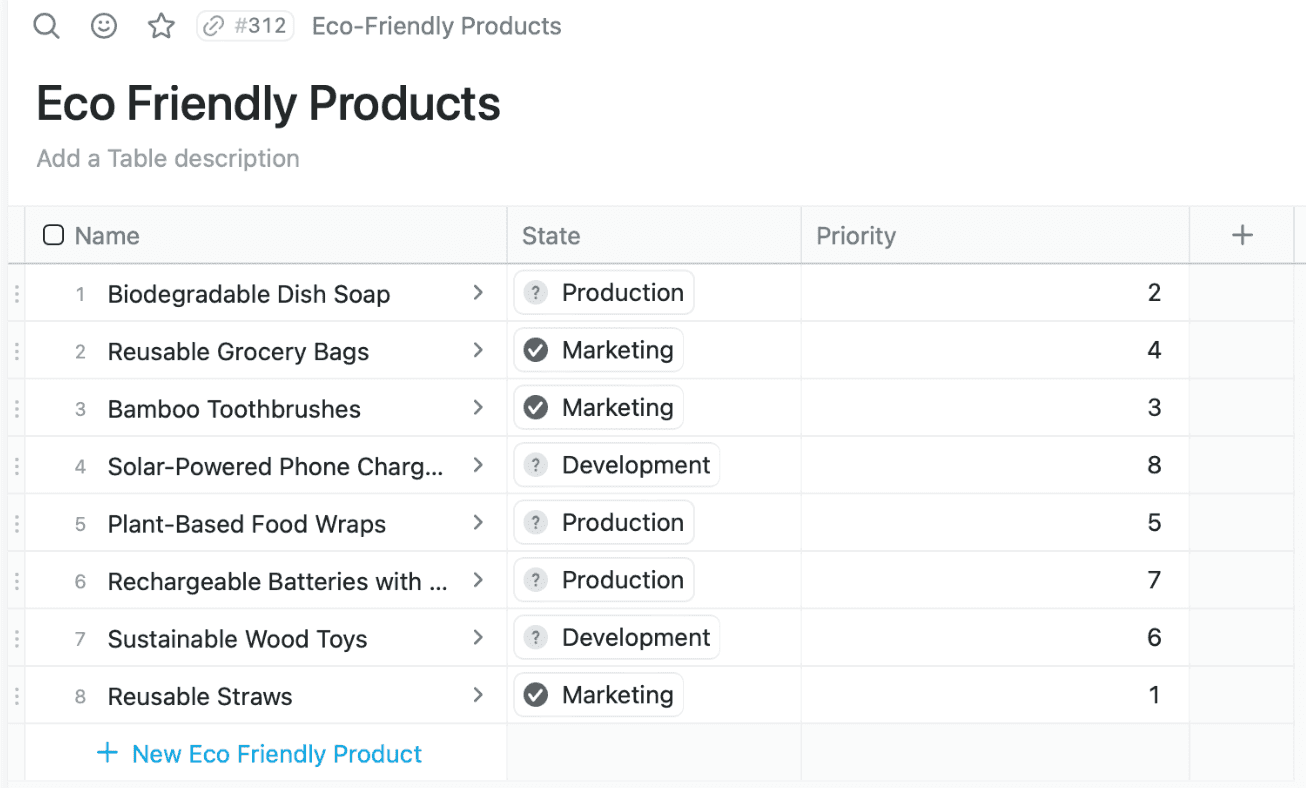Select the State column header
Image resolution: width=1306 pixels, height=788 pixels.
(551, 235)
